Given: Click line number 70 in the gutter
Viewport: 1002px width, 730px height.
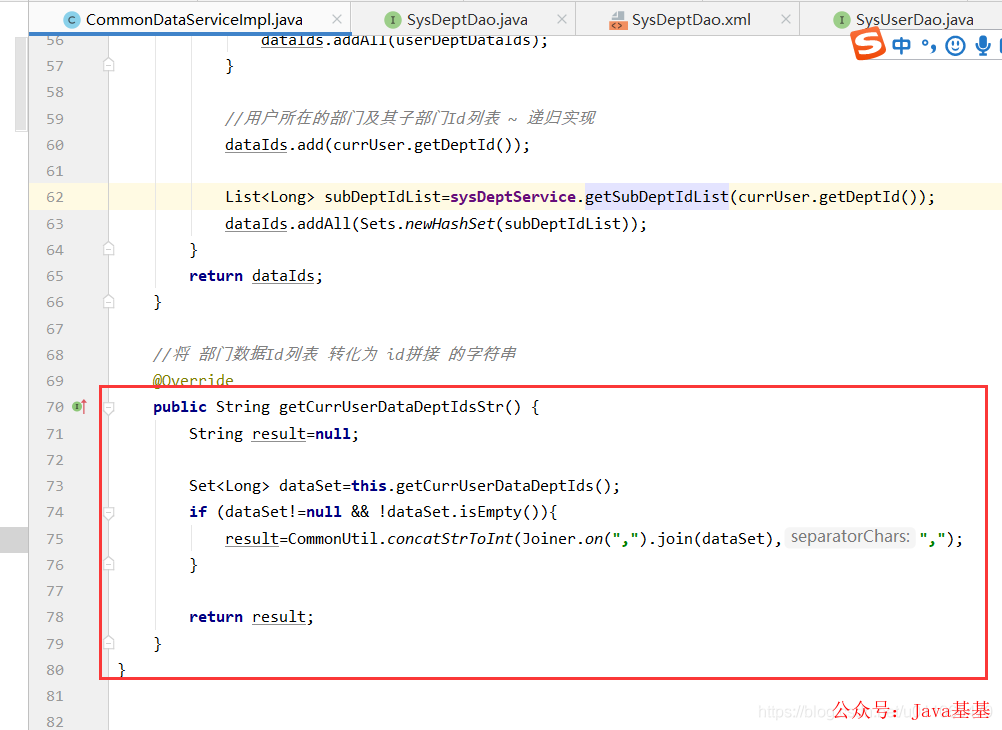Looking at the screenshot, I should [55, 407].
